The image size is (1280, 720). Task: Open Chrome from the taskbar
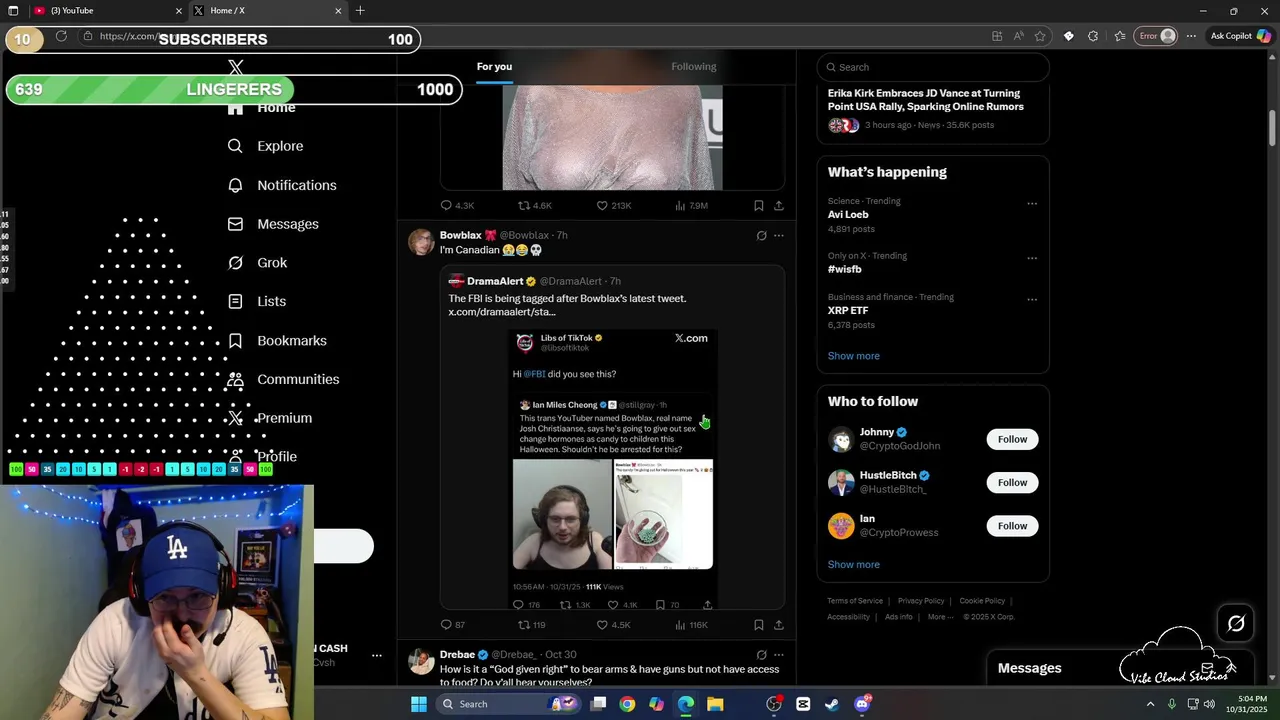627,704
